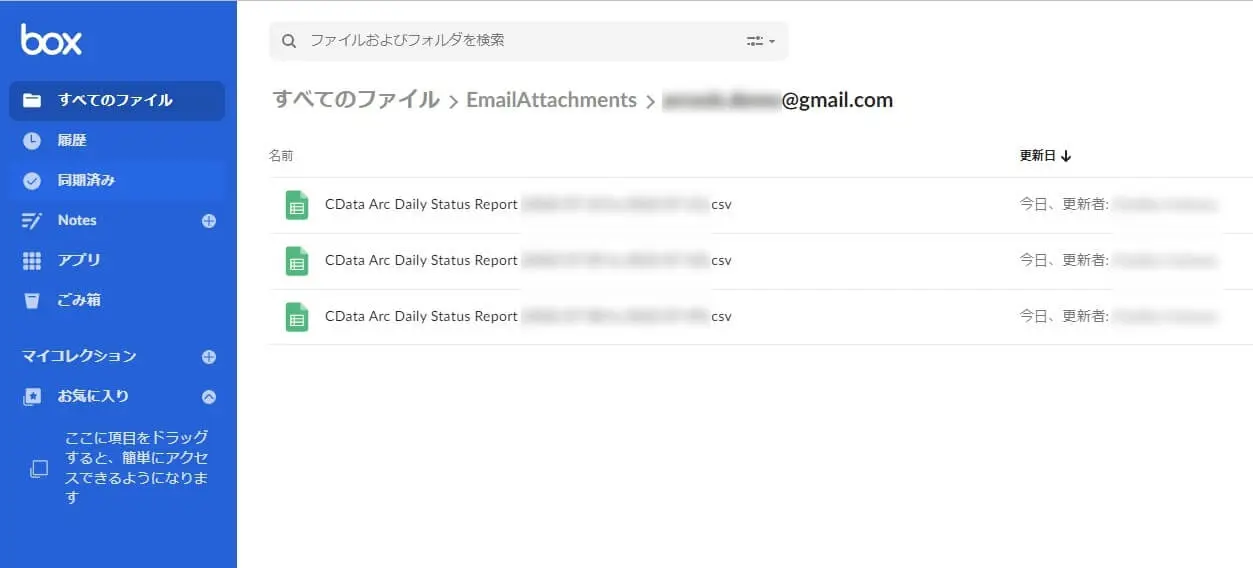Collapse the お気に入り section chevron
Screen dimensions: 1253x568
(x=209, y=396)
